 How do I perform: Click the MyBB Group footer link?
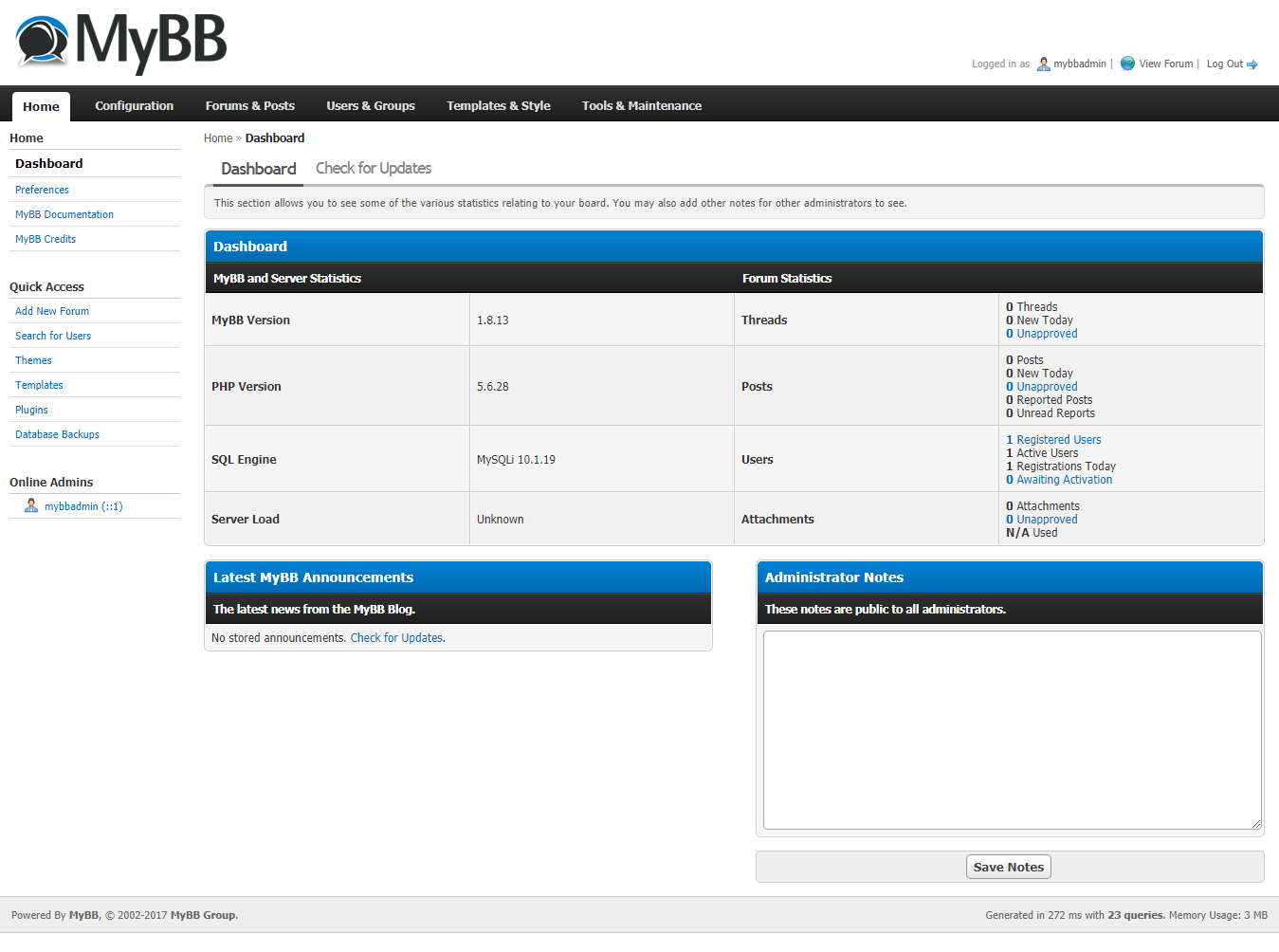click(x=203, y=915)
